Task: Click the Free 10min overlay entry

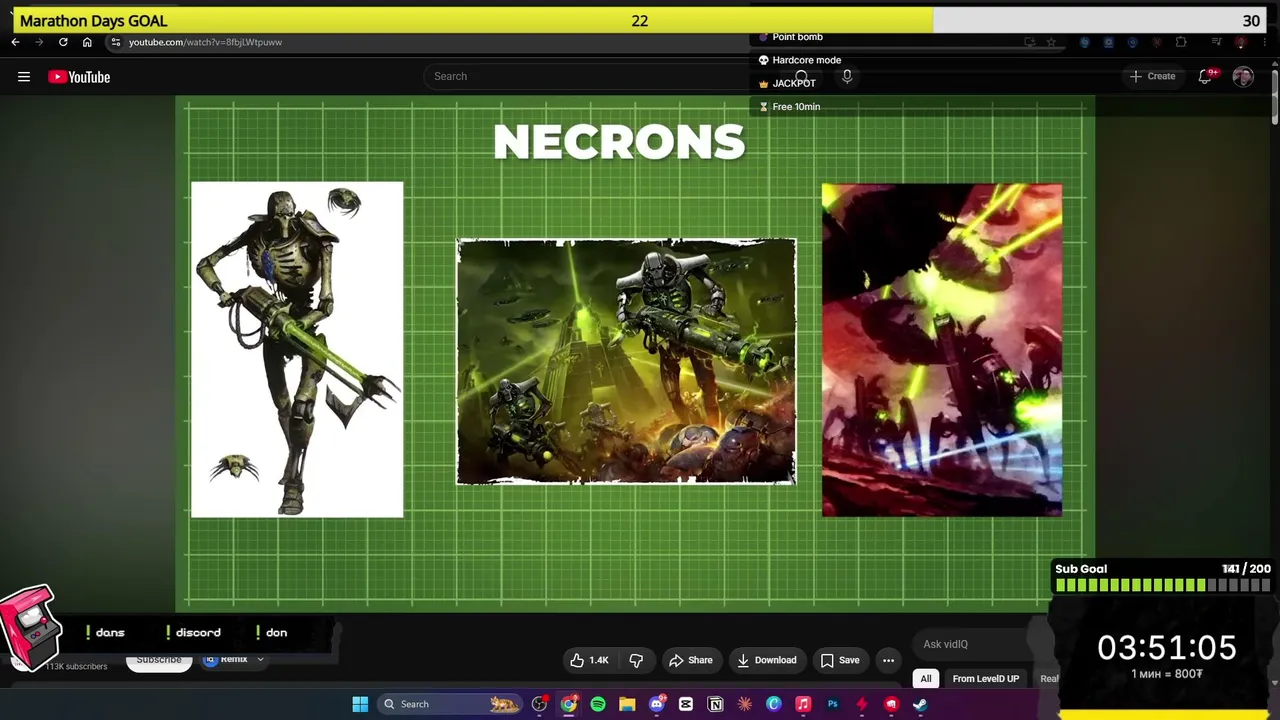Action: click(790, 106)
